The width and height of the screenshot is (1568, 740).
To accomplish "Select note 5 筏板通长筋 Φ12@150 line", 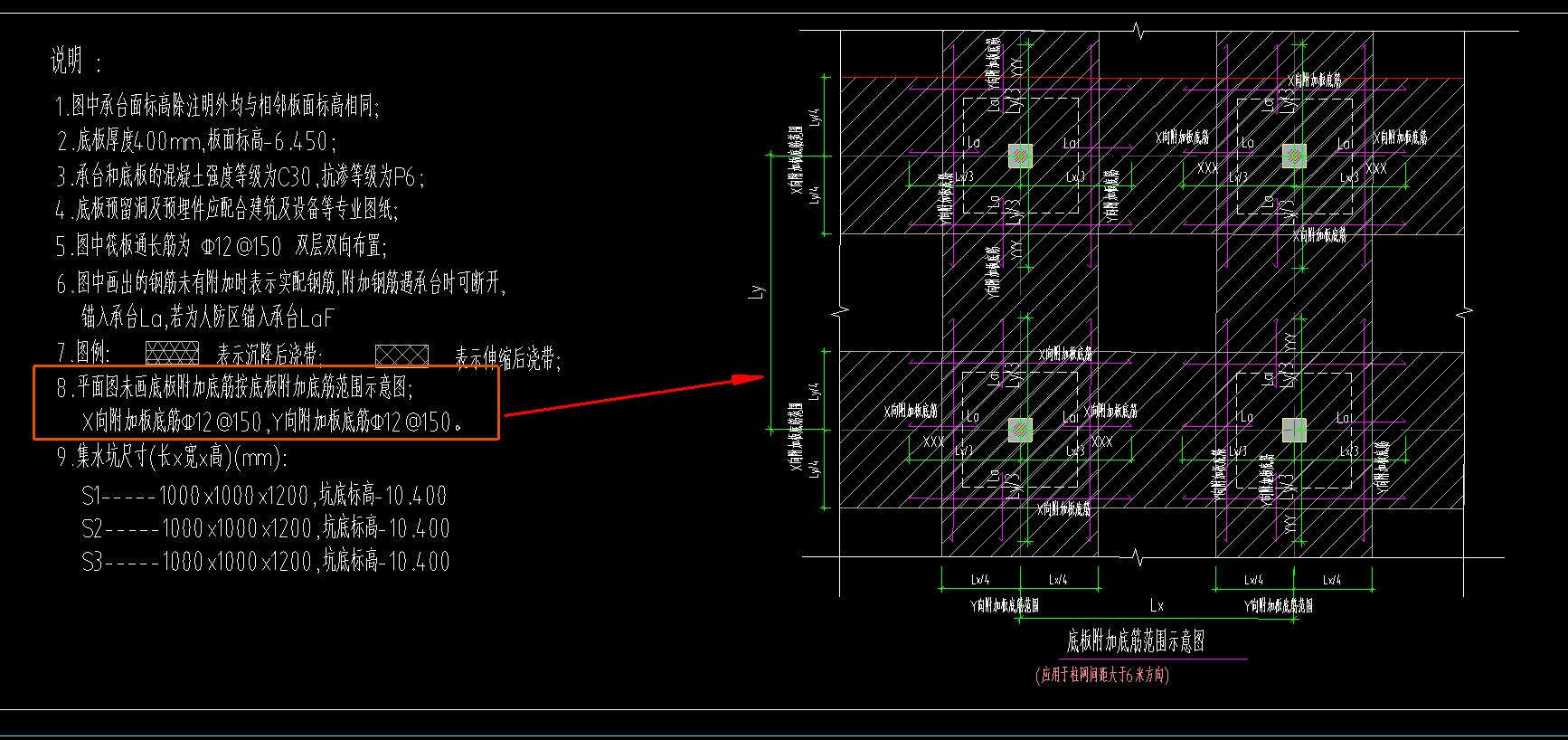I will tap(222, 246).
